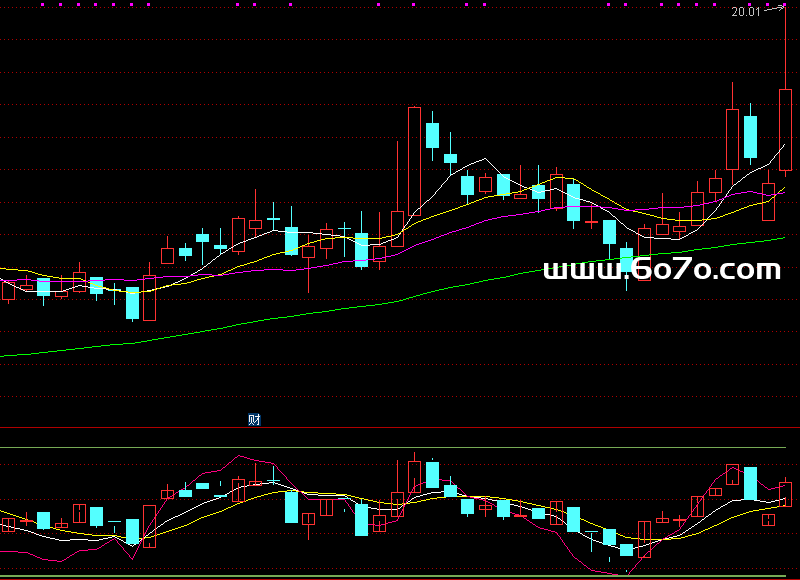
Task: Select the last candlestick with the long upper wick
Action: tap(785, 130)
